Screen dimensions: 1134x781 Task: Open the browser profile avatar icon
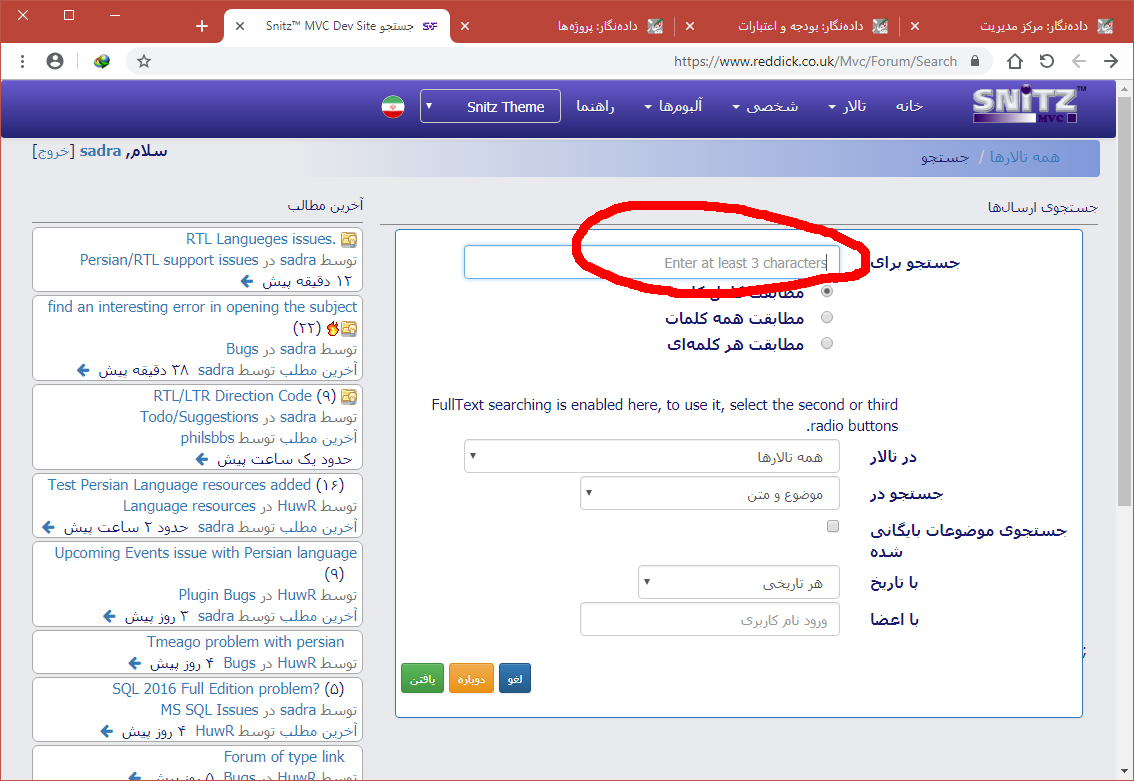point(55,61)
